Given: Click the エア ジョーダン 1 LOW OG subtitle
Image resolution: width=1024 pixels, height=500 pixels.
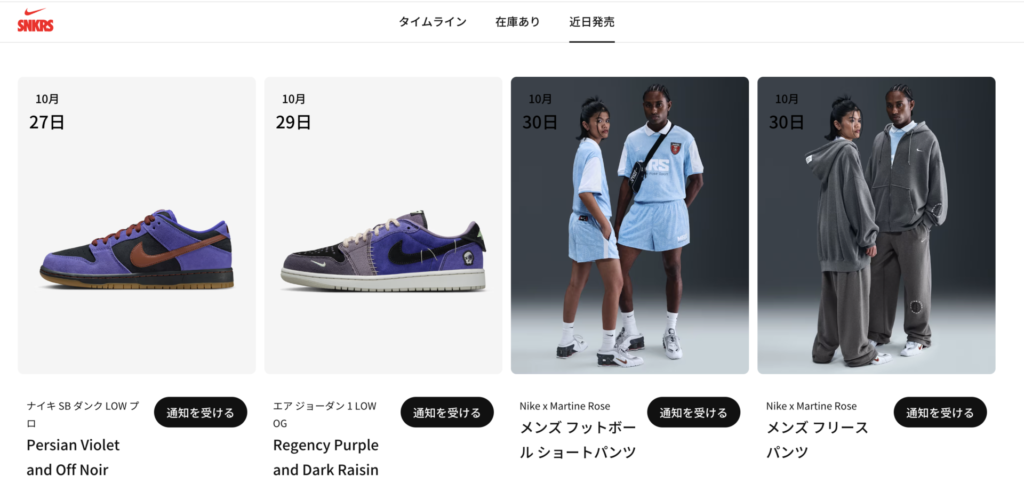Looking at the screenshot, I should (325, 414).
